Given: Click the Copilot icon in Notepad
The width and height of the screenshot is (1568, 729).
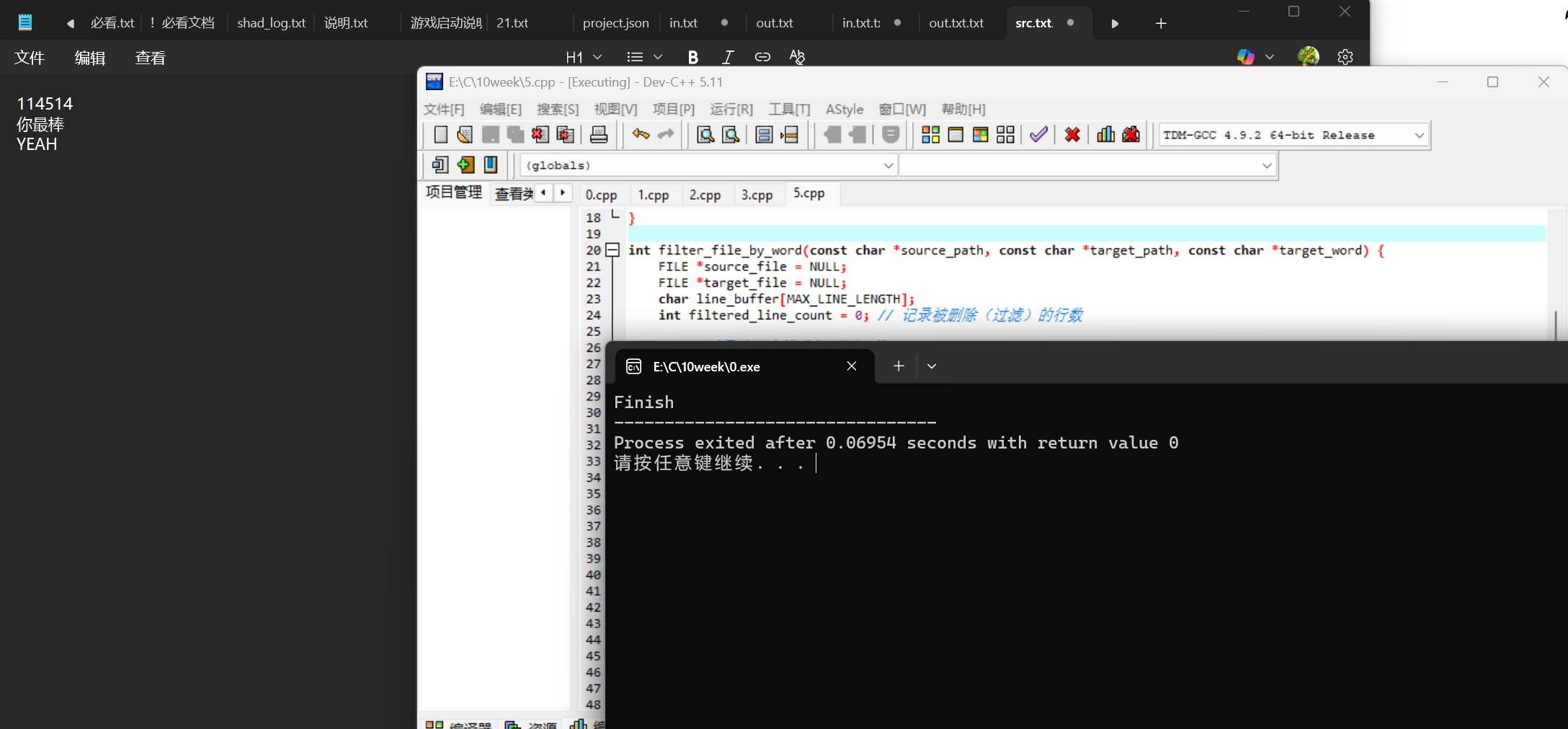Looking at the screenshot, I should coord(1245,57).
